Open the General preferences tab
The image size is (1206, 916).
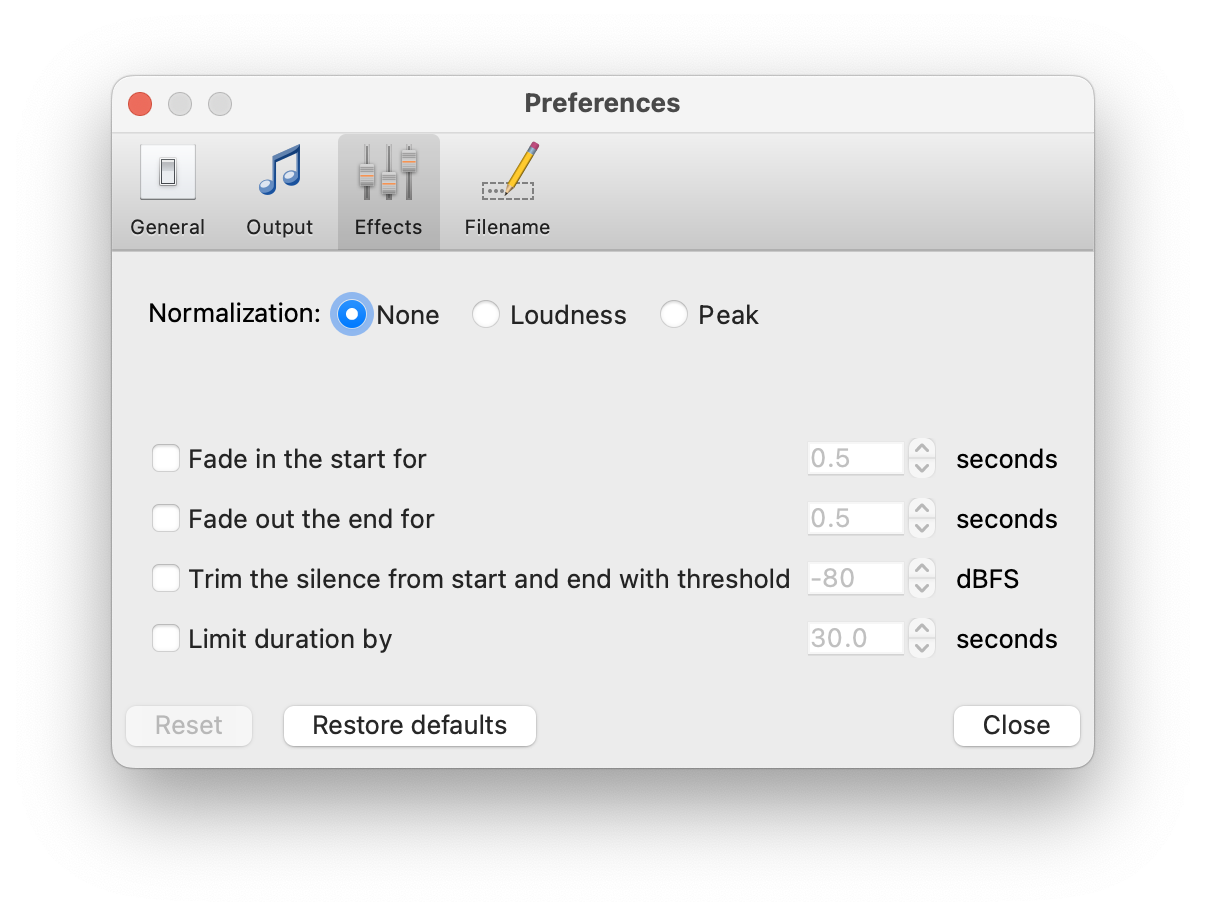[x=167, y=190]
